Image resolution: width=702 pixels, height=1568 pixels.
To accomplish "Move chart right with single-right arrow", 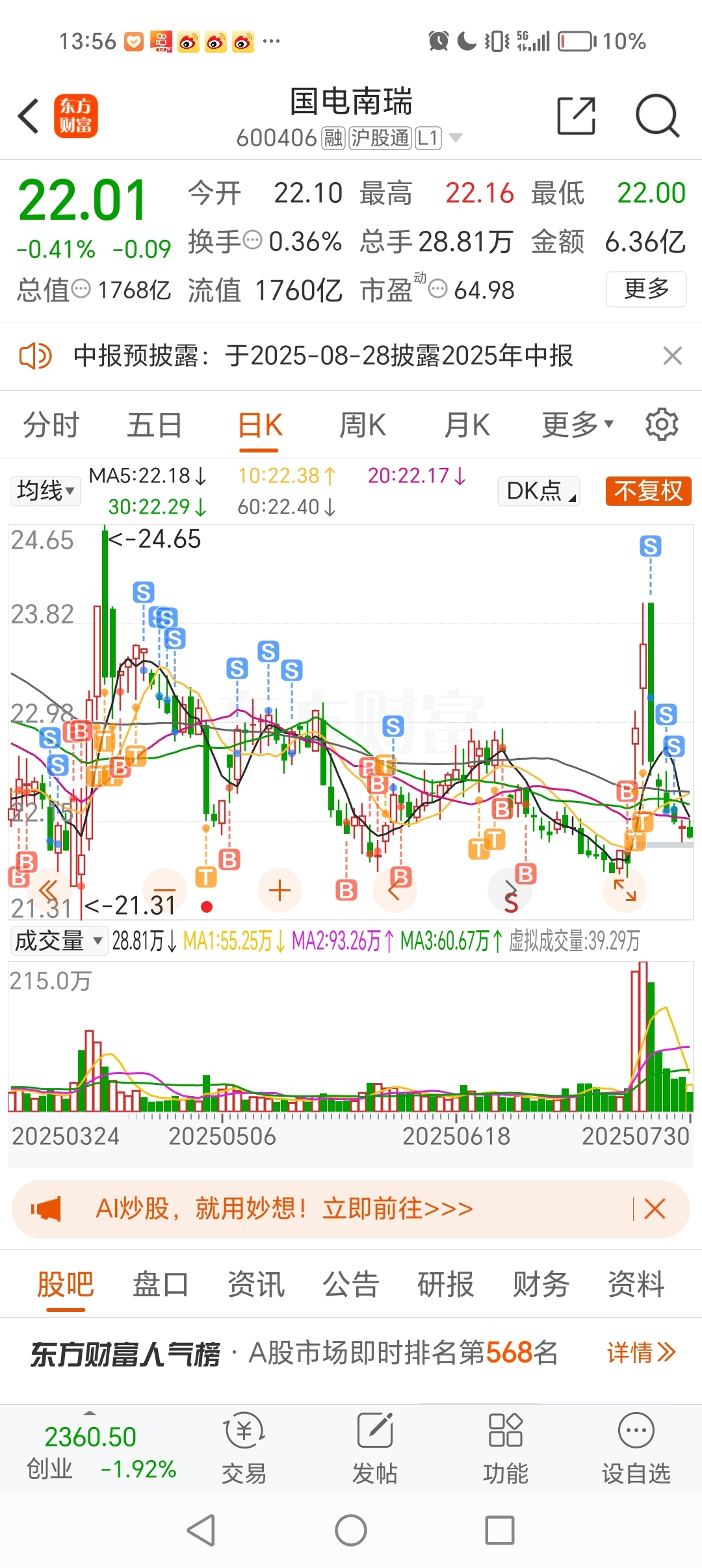I will coord(510,891).
